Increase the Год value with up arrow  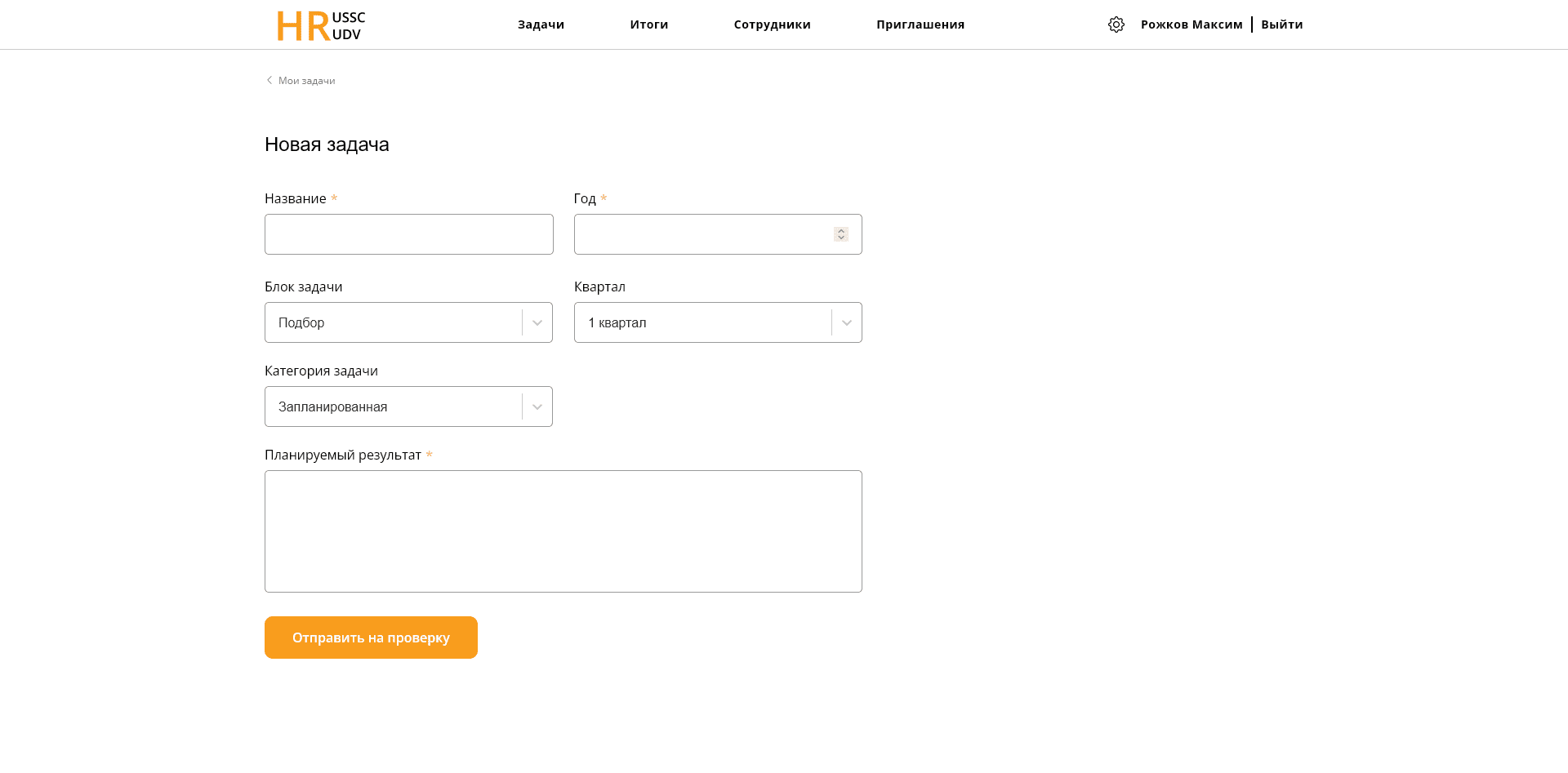841,231
